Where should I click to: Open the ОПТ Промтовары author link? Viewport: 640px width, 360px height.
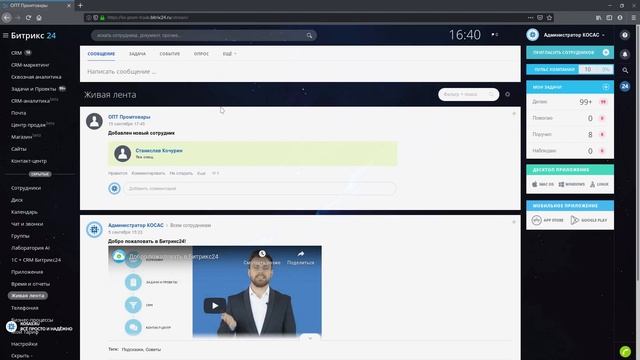(129, 117)
